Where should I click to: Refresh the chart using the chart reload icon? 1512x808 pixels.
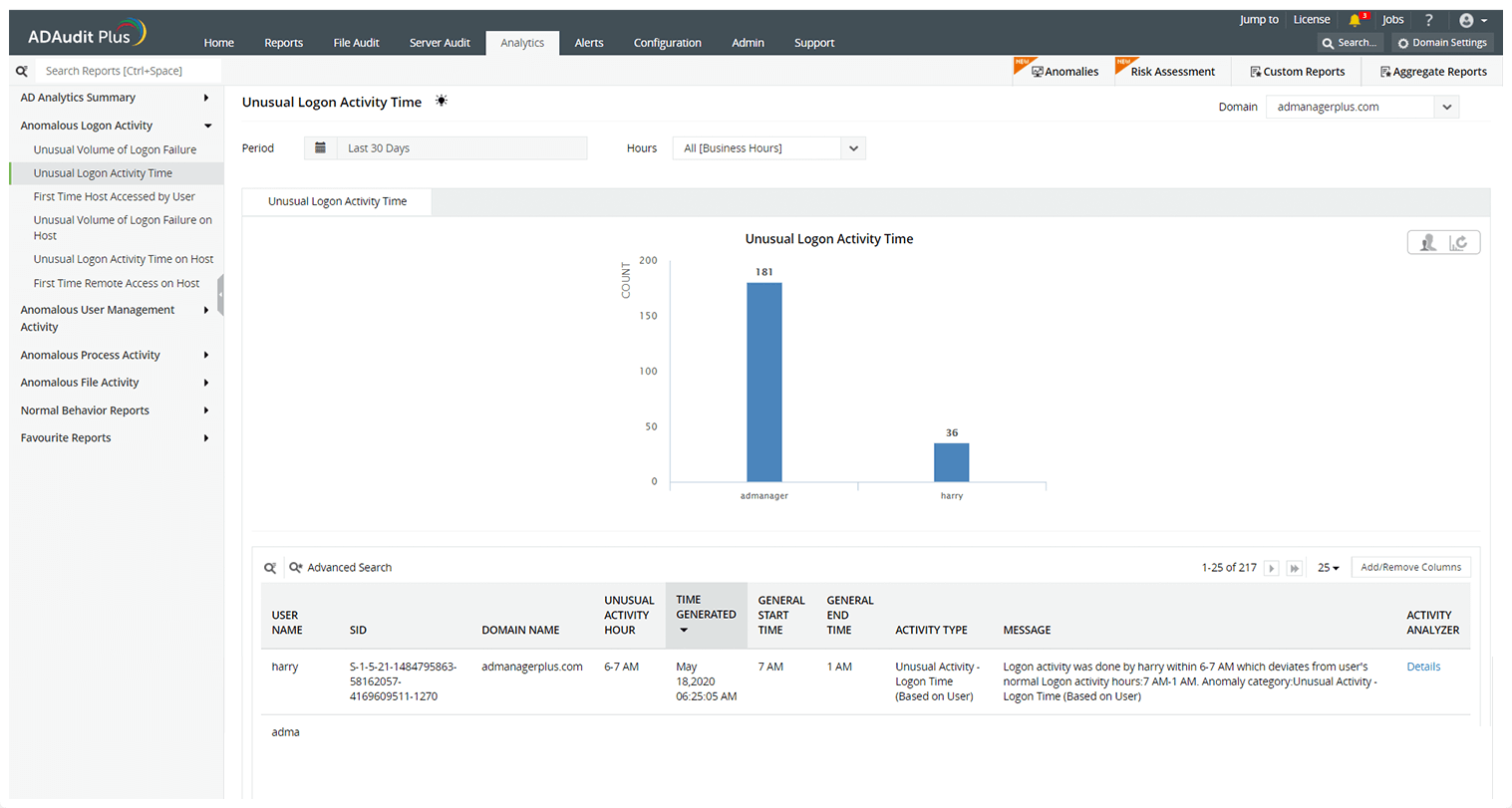click(1458, 242)
